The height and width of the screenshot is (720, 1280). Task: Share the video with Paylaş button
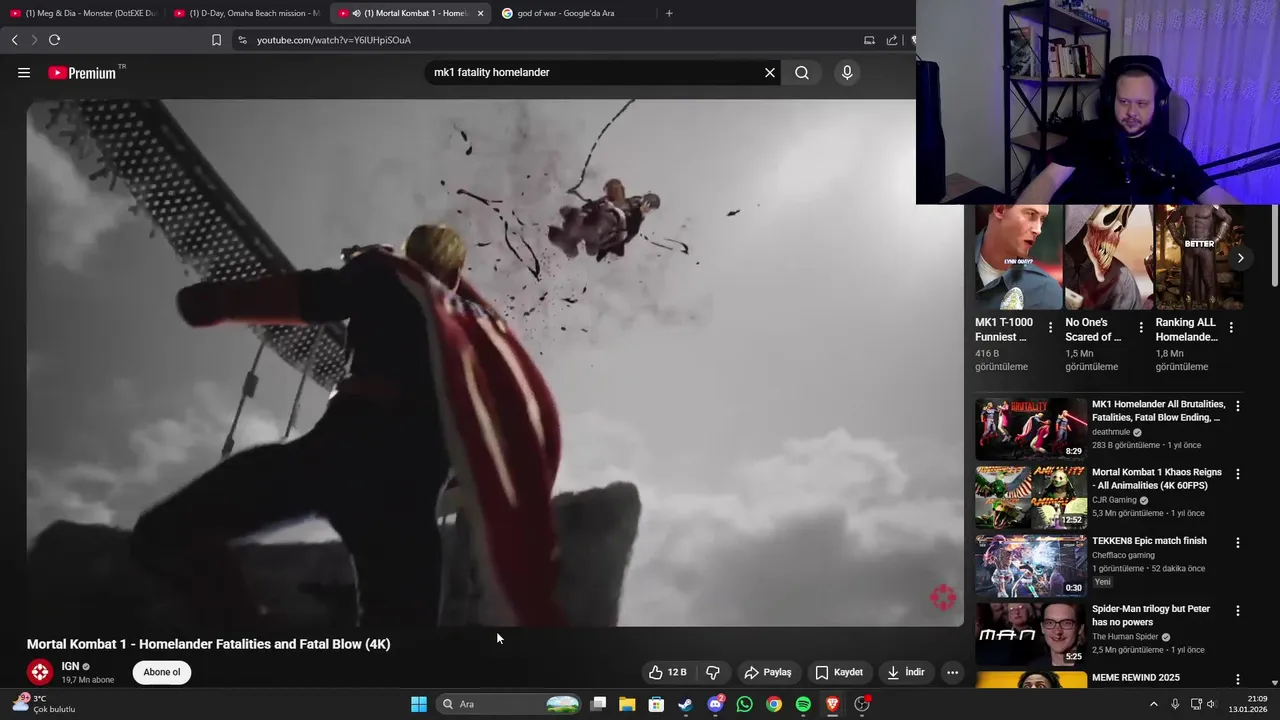[768, 672]
